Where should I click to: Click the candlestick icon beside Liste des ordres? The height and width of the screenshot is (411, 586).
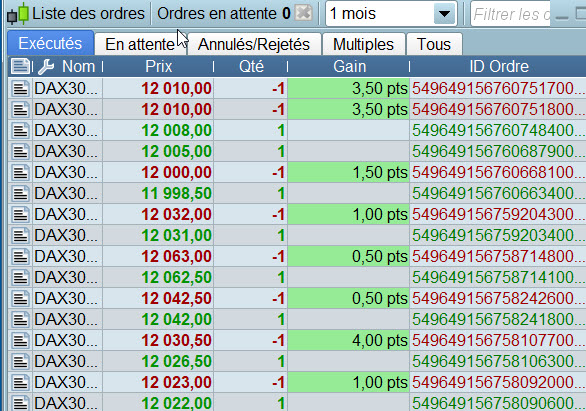(x=18, y=14)
